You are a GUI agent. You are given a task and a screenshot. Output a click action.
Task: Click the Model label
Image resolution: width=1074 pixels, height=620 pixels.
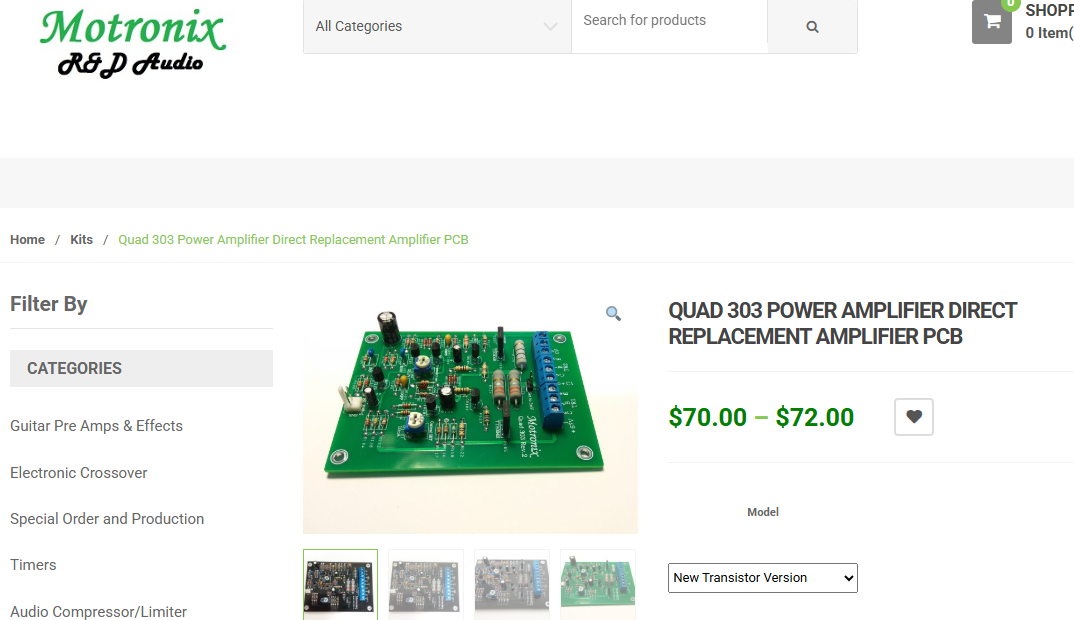pyautogui.click(x=762, y=512)
